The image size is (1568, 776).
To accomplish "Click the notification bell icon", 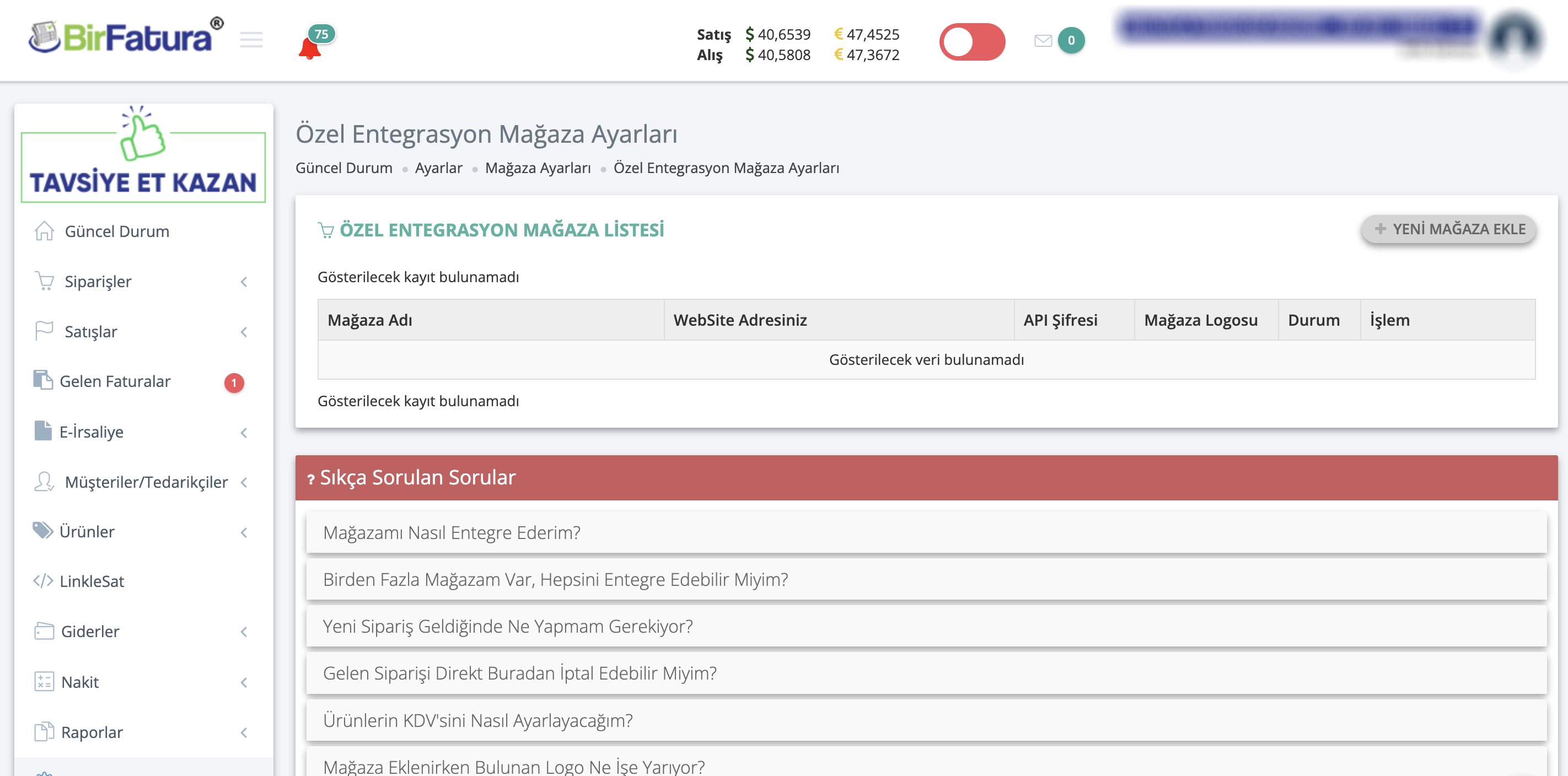I will pos(310,47).
